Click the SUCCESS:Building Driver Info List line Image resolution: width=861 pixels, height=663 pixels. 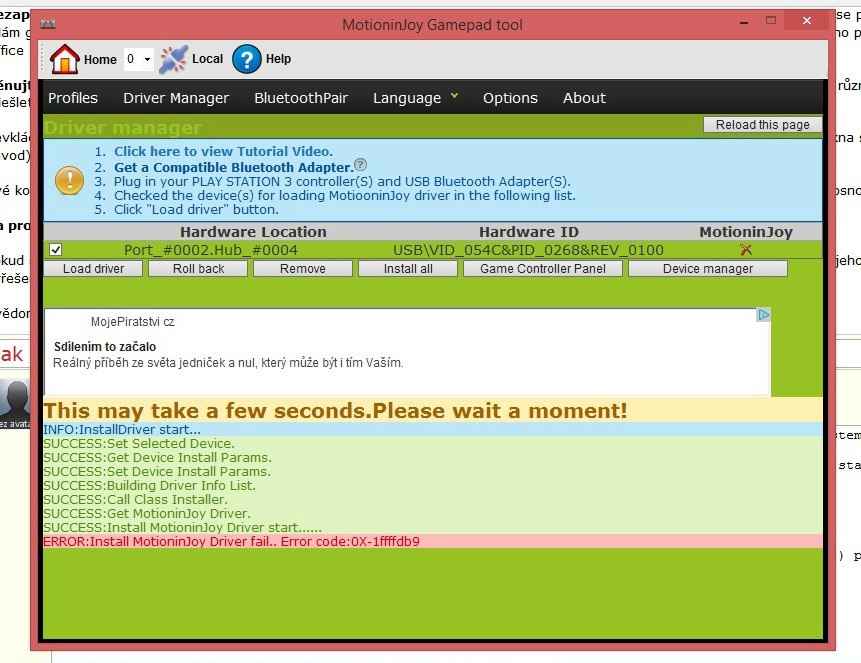click(433, 485)
